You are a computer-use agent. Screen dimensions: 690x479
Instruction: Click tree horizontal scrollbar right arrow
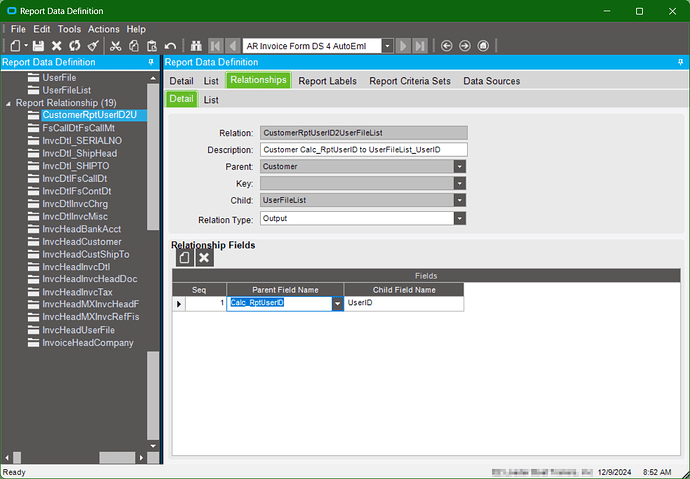coord(141,457)
